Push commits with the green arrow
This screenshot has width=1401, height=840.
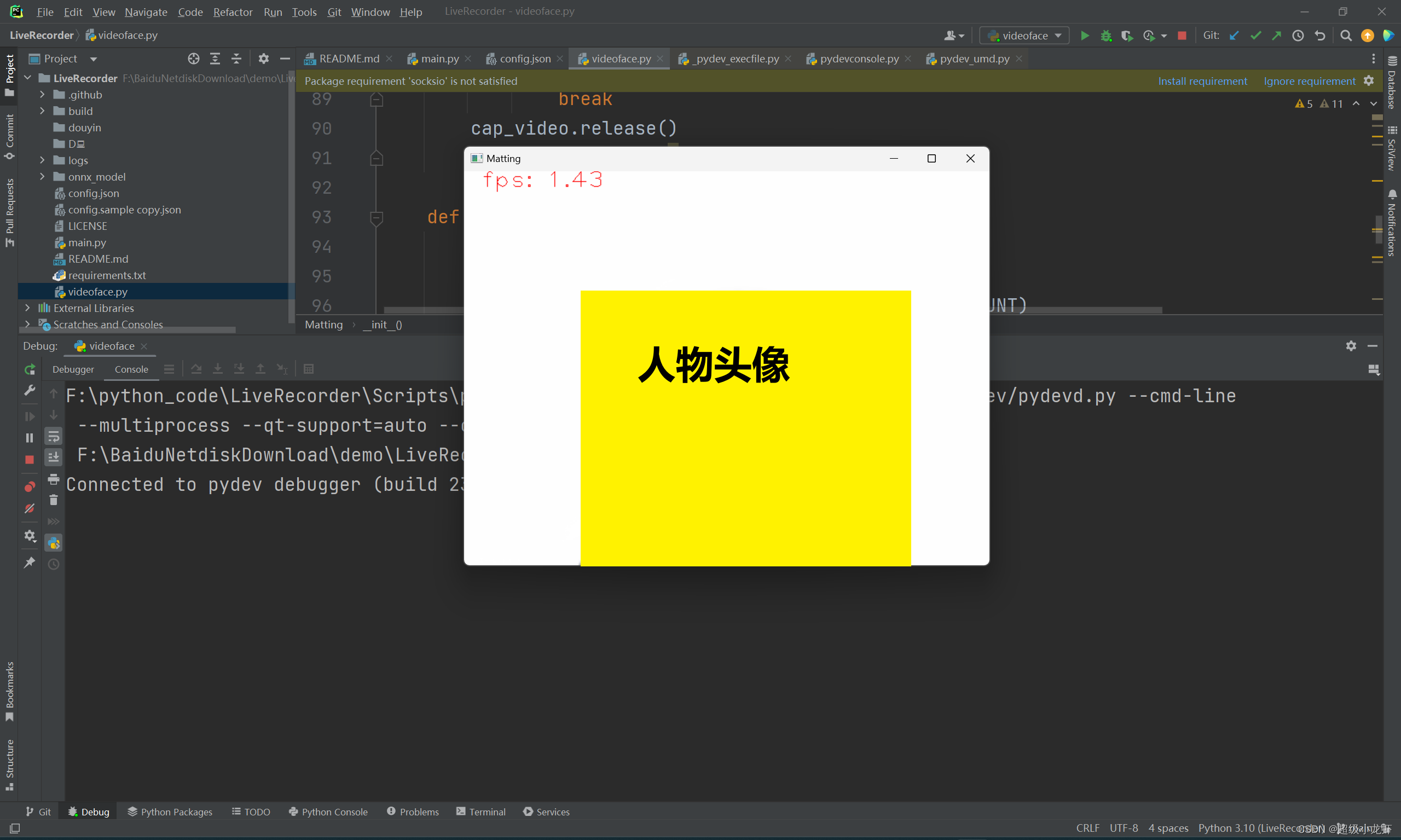(x=1276, y=36)
